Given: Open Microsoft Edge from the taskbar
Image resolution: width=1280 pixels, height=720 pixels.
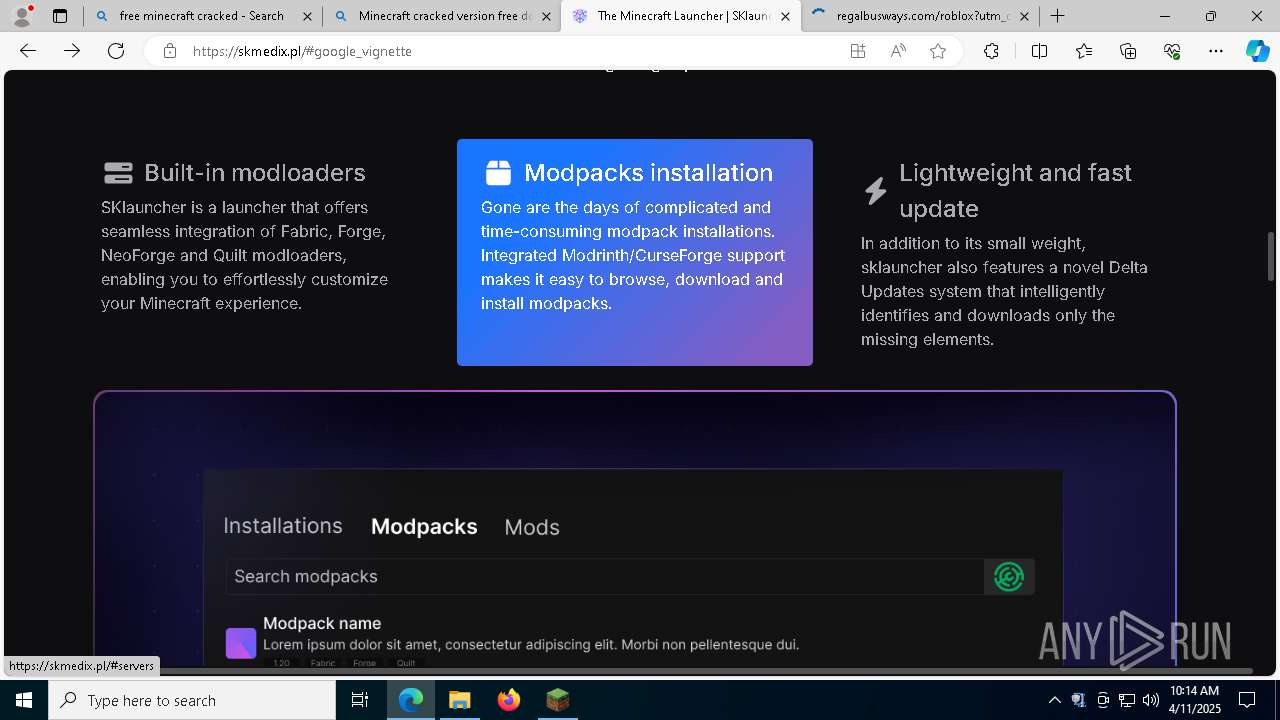Looking at the screenshot, I should pyautogui.click(x=411, y=700).
